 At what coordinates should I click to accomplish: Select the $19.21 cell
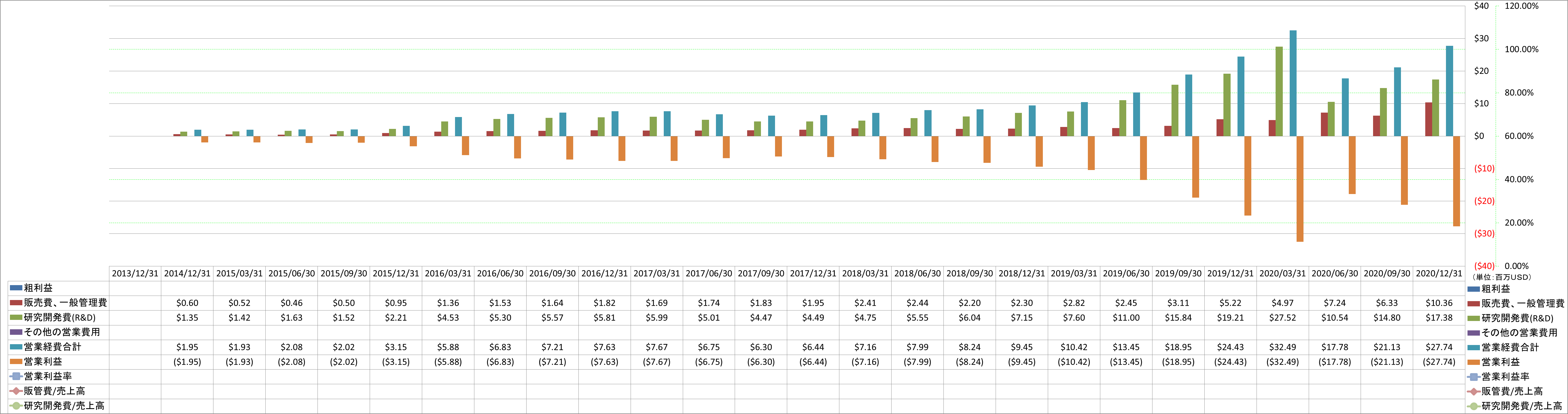[1230, 317]
